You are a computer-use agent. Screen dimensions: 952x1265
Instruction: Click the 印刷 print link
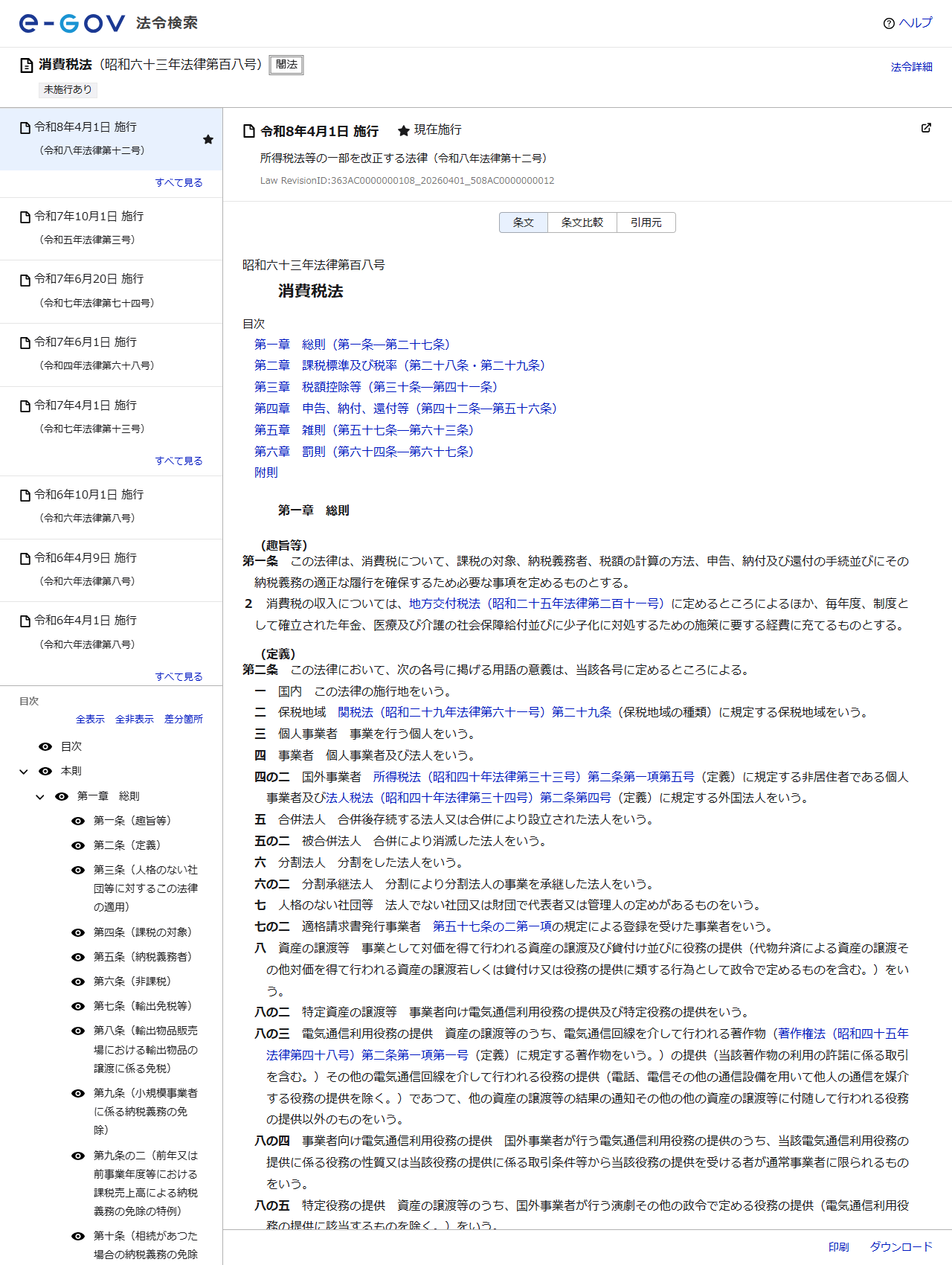[838, 1247]
